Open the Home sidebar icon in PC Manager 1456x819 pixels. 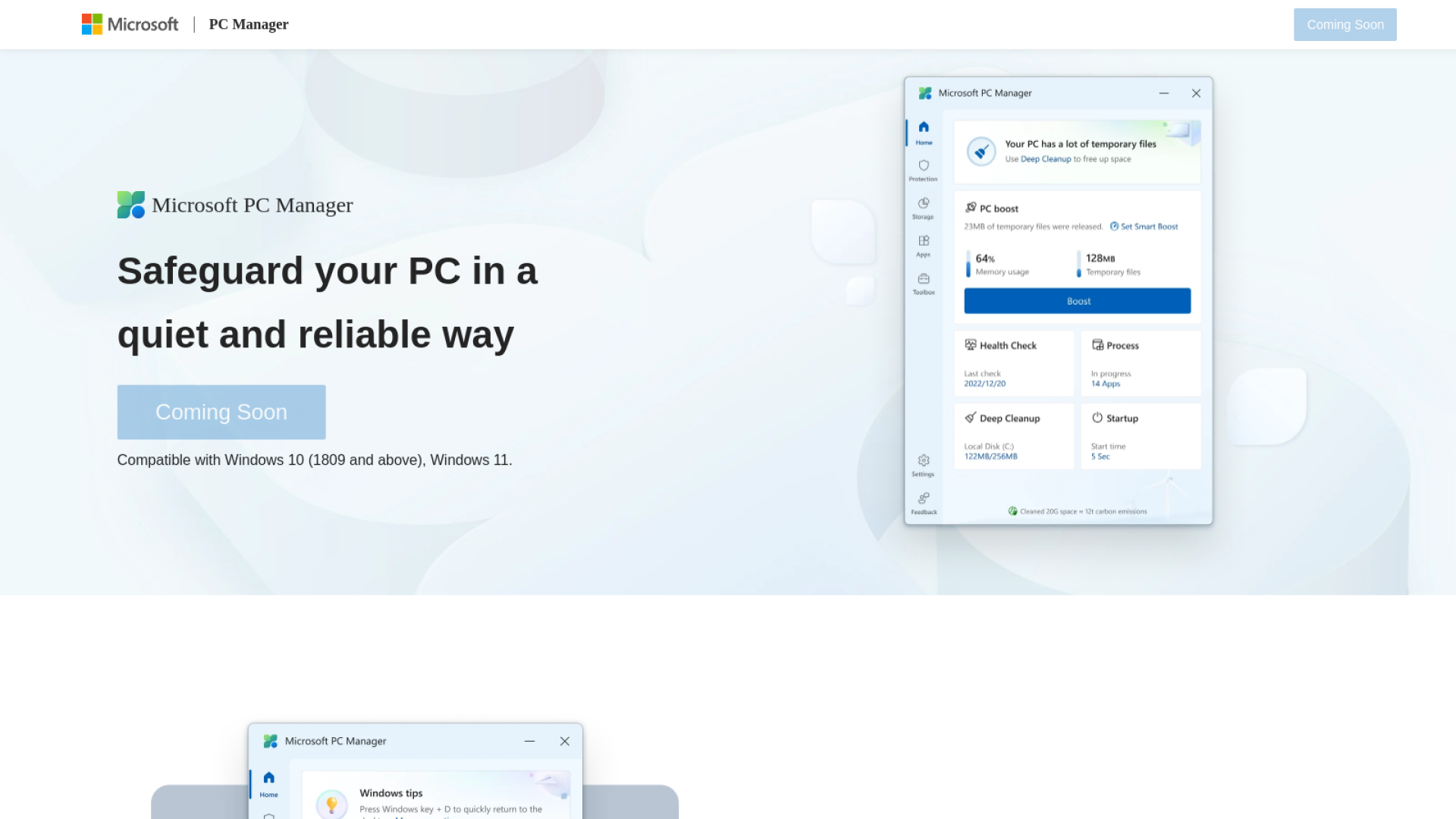click(x=923, y=131)
